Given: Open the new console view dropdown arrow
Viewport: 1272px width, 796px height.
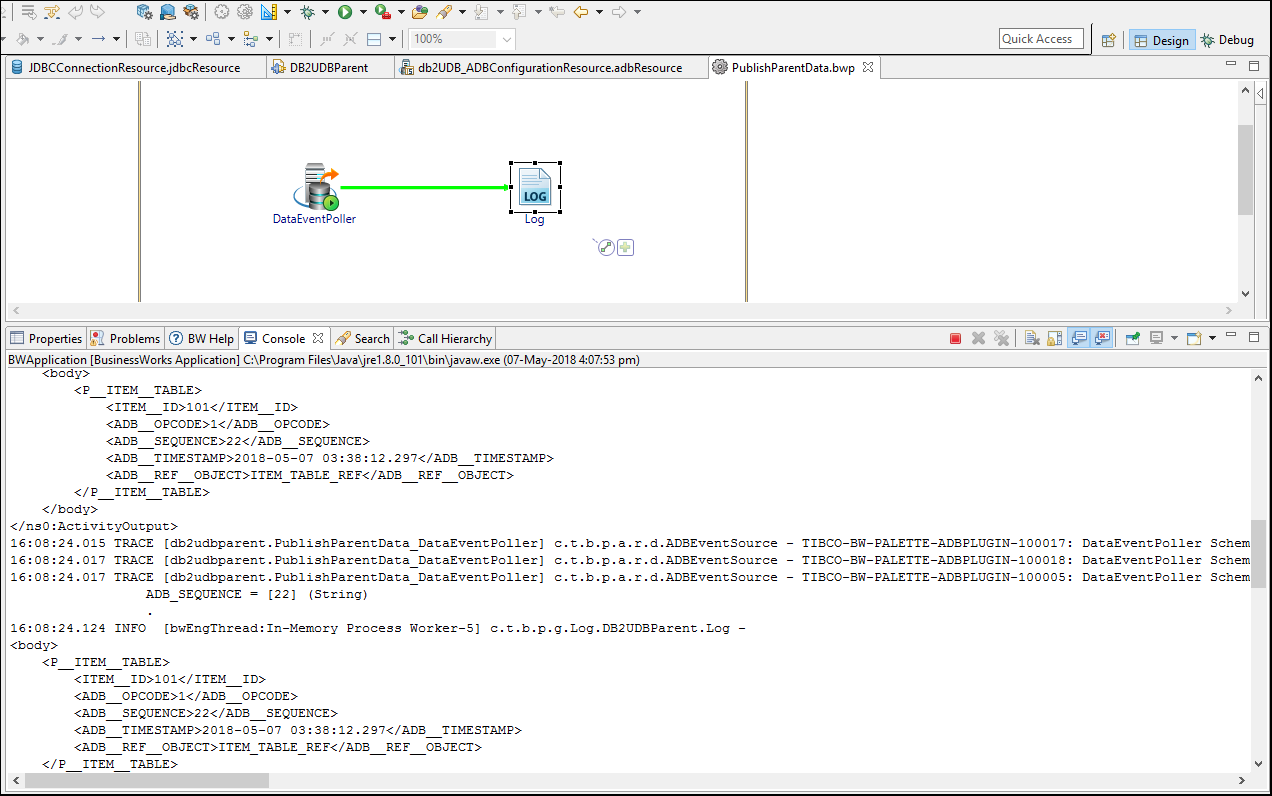Looking at the screenshot, I should (1212, 339).
